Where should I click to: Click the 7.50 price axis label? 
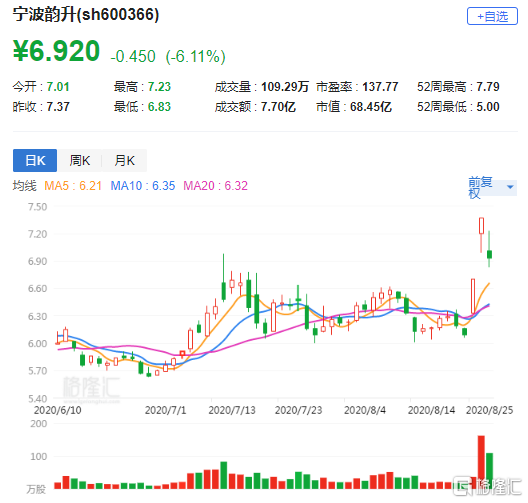pyautogui.click(x=37, y=207)
